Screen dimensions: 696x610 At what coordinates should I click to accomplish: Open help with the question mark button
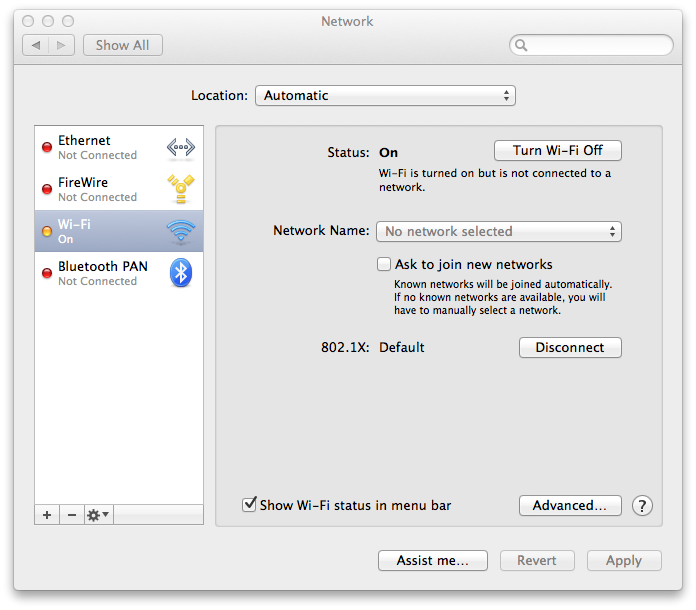[x=642, y=506]
